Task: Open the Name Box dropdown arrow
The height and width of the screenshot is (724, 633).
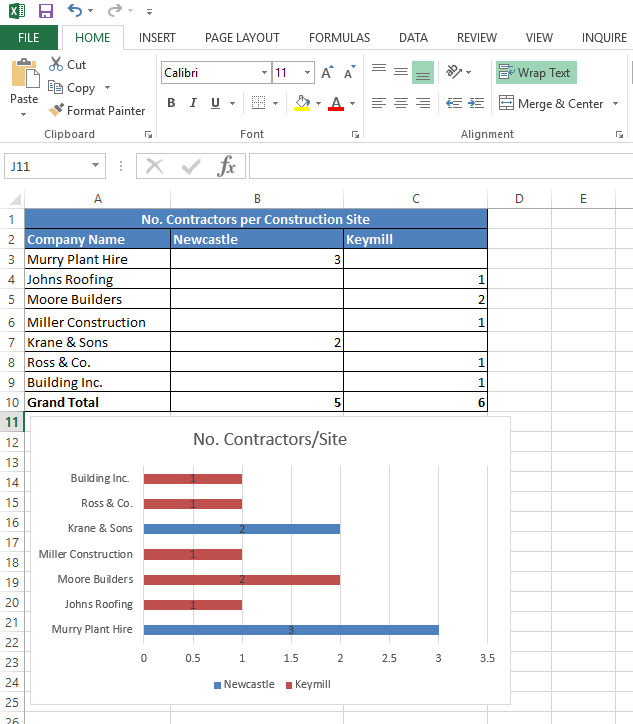Action: pos(95,165)
